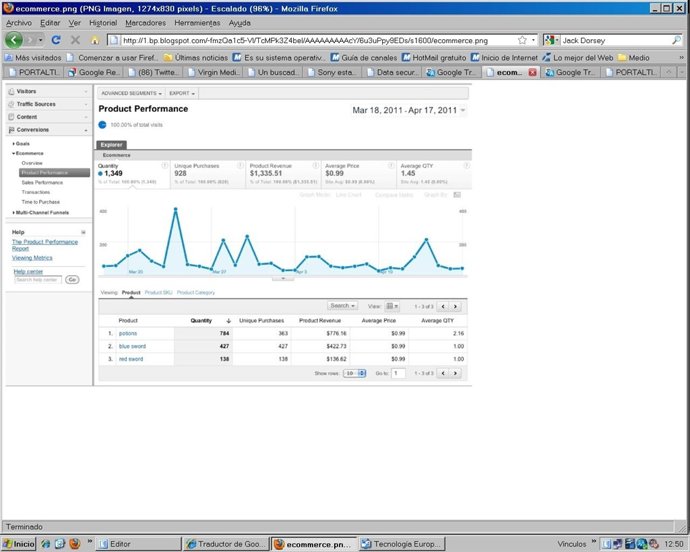The height and width of the screenshot is (552, 690).
Task: Click the blue segment circle icon
Action: pos(102,125)
